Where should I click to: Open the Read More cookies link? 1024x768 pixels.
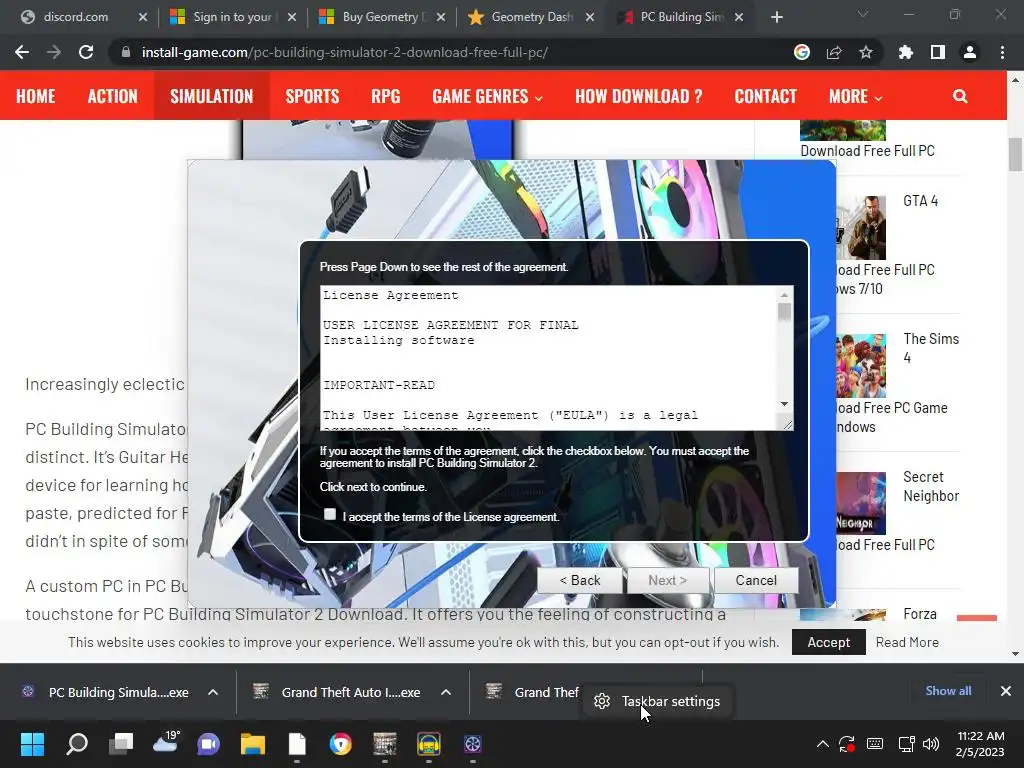(x=907, y=642)
